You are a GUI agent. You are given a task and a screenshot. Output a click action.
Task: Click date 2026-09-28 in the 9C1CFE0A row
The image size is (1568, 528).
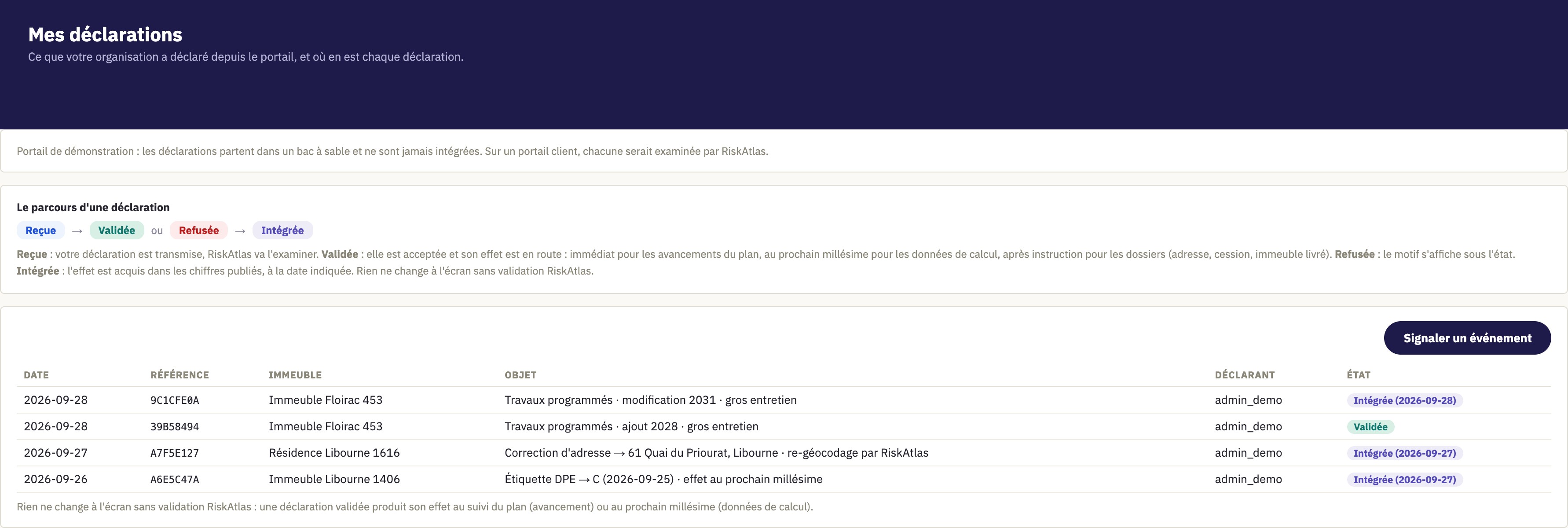tap(55, 400)
